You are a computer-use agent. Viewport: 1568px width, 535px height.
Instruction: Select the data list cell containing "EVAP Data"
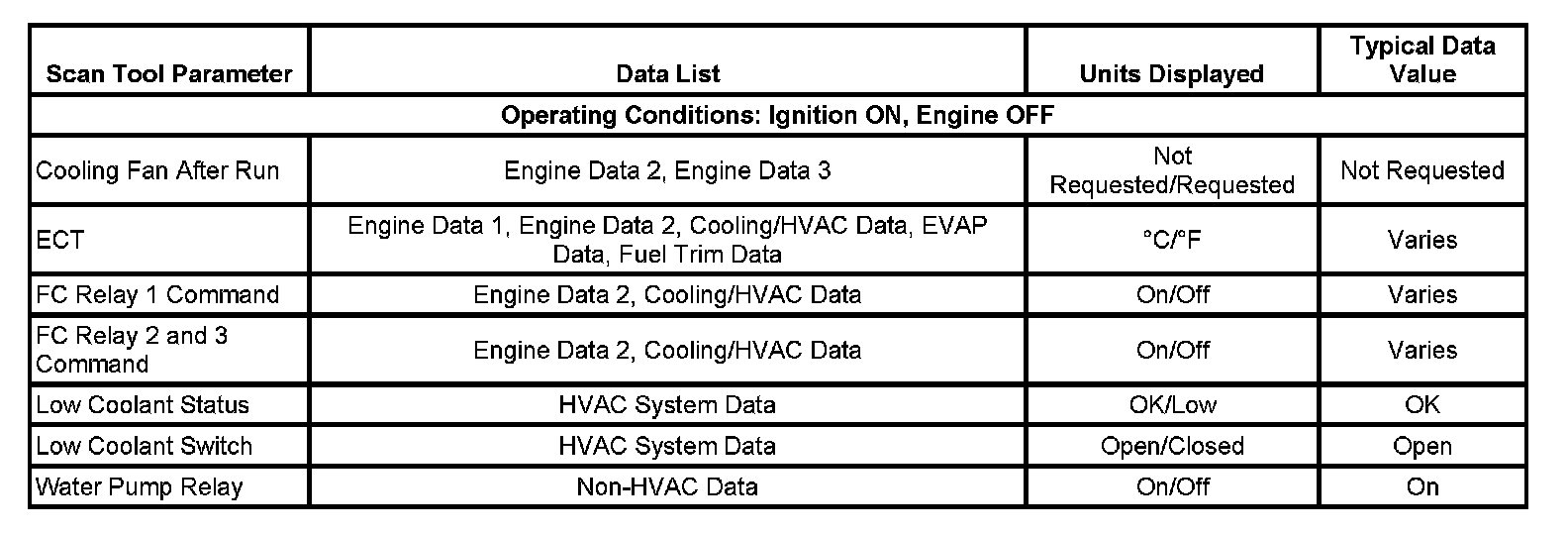pos(667,240)
